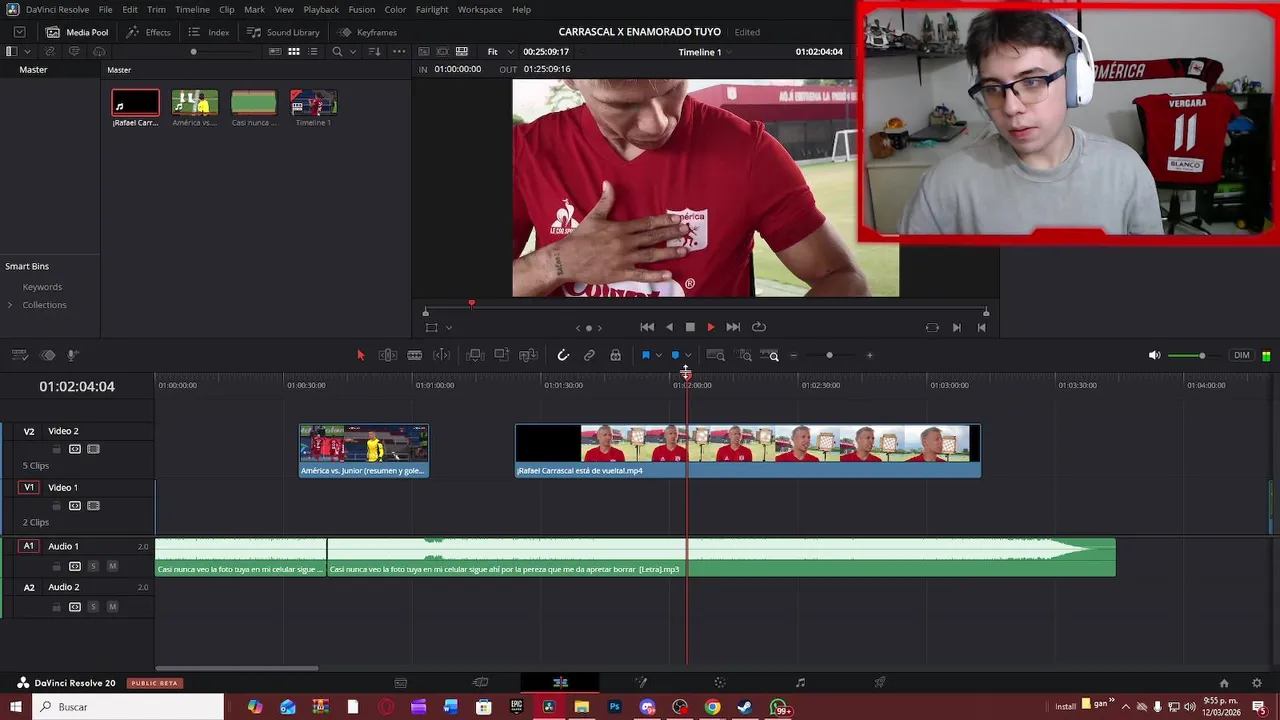This screenshot has height=720, width=1280.
Task: Open the Deliver page rocket icon
Action: click(x=880, y=683)
